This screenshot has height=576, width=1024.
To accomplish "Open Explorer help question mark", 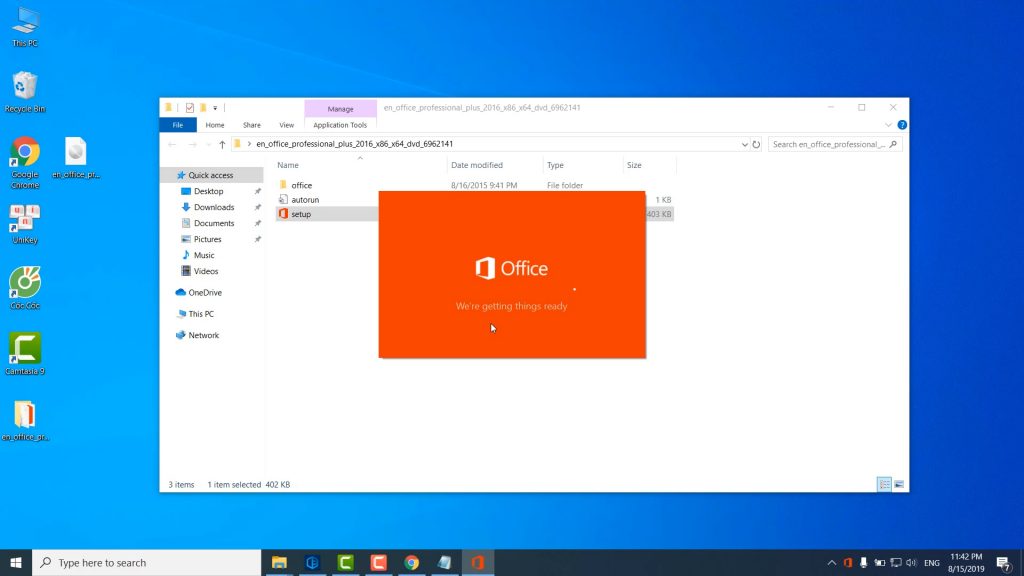I will click(x=902, y=125).
